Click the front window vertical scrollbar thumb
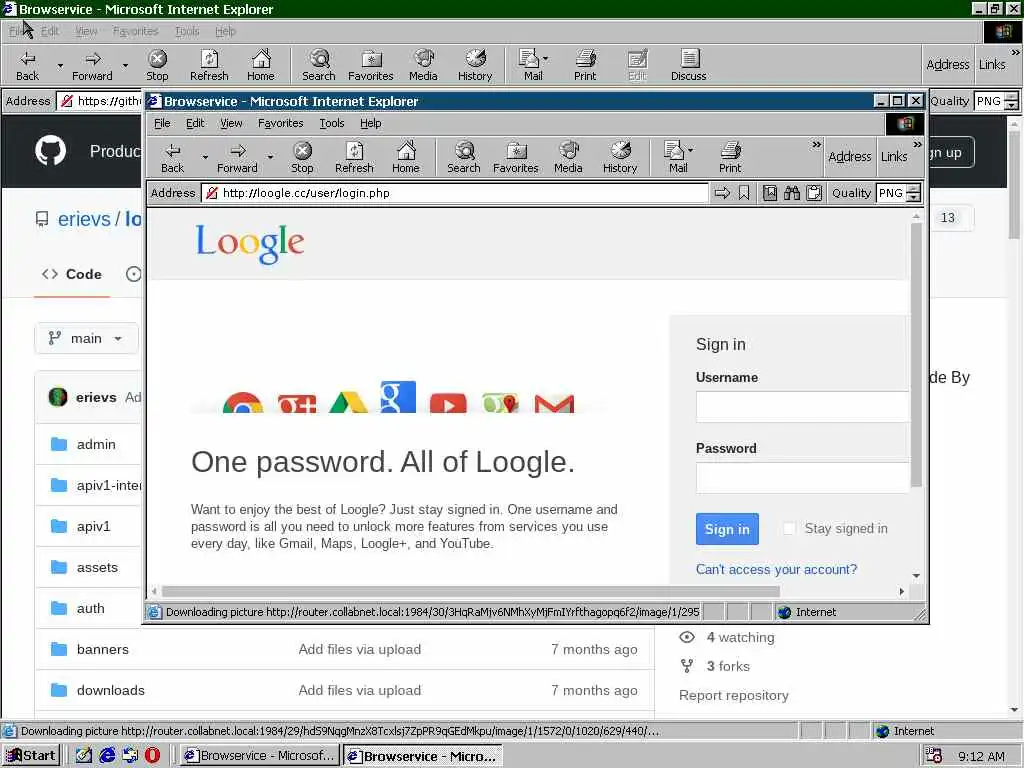The width and height of the screenshot is (1024, 768). [x=916, y=355]
